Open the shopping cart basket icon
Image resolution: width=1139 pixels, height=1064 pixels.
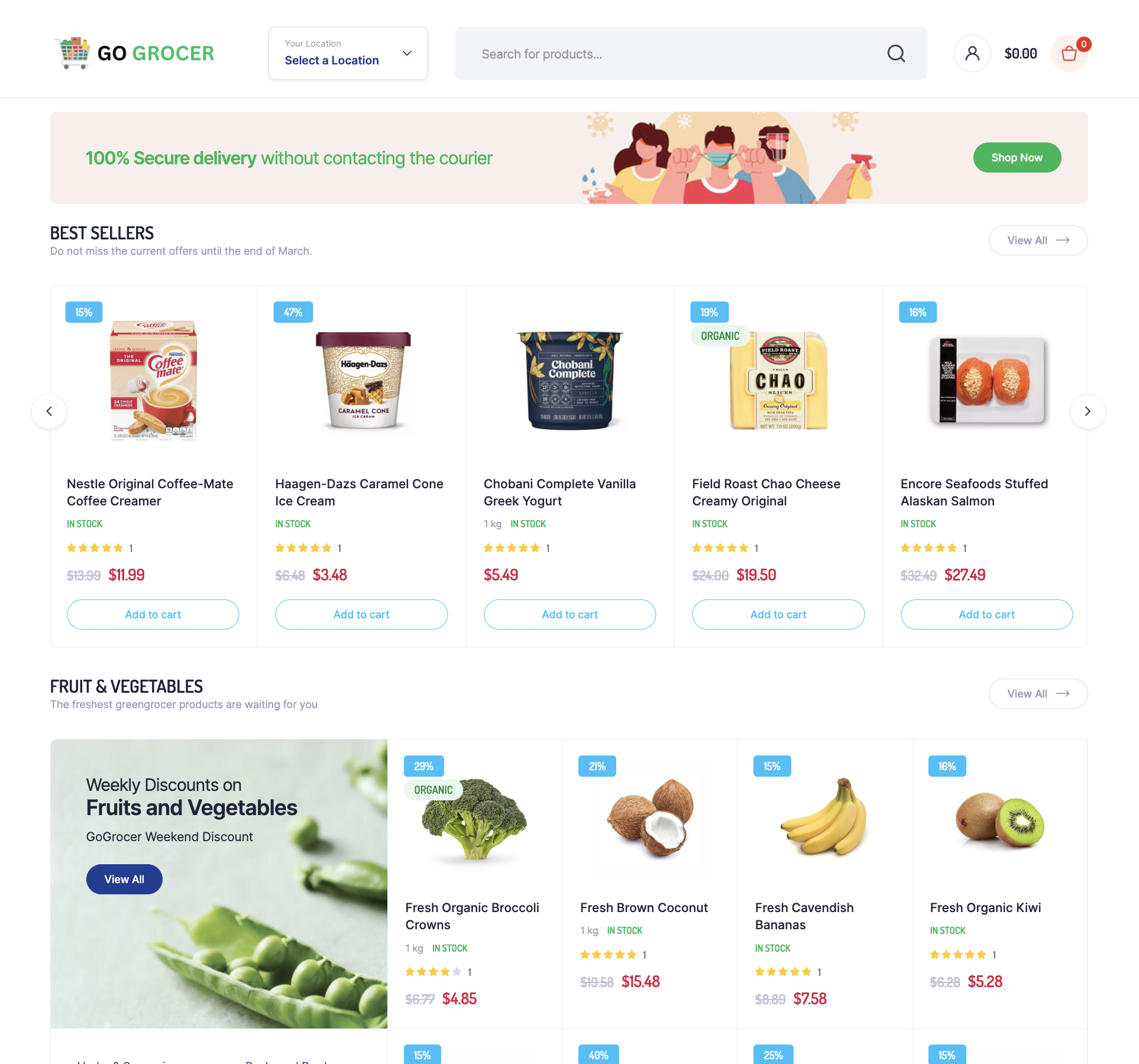pos(1069,54)
